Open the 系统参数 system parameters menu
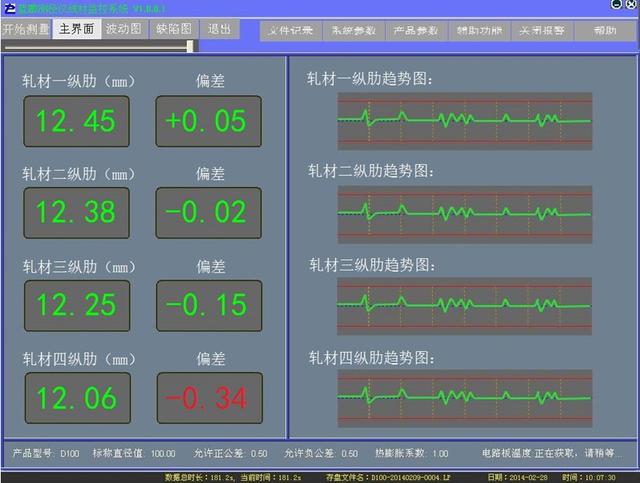The height and width of the screenshot is (483, 640). (352, 31)
